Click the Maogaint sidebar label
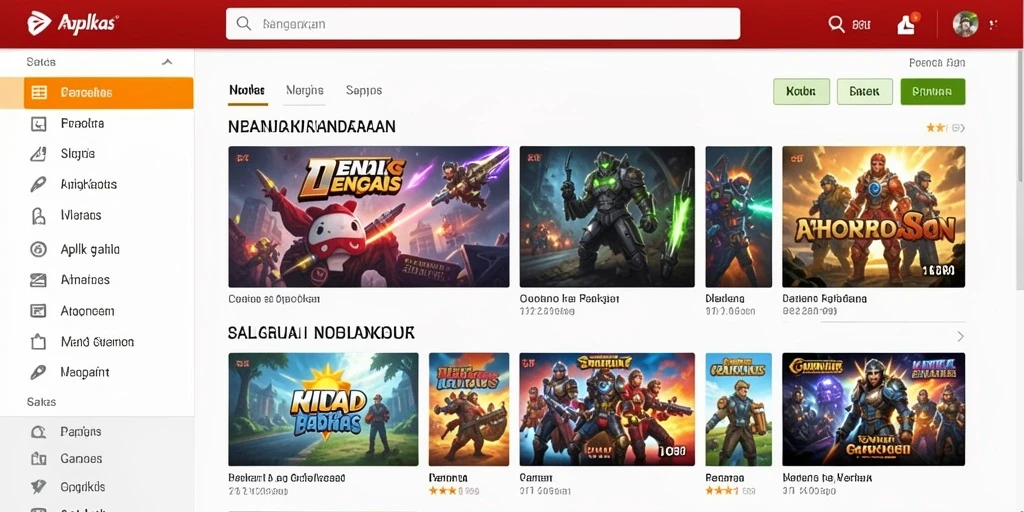The image size is (1024, 512). 85,372
